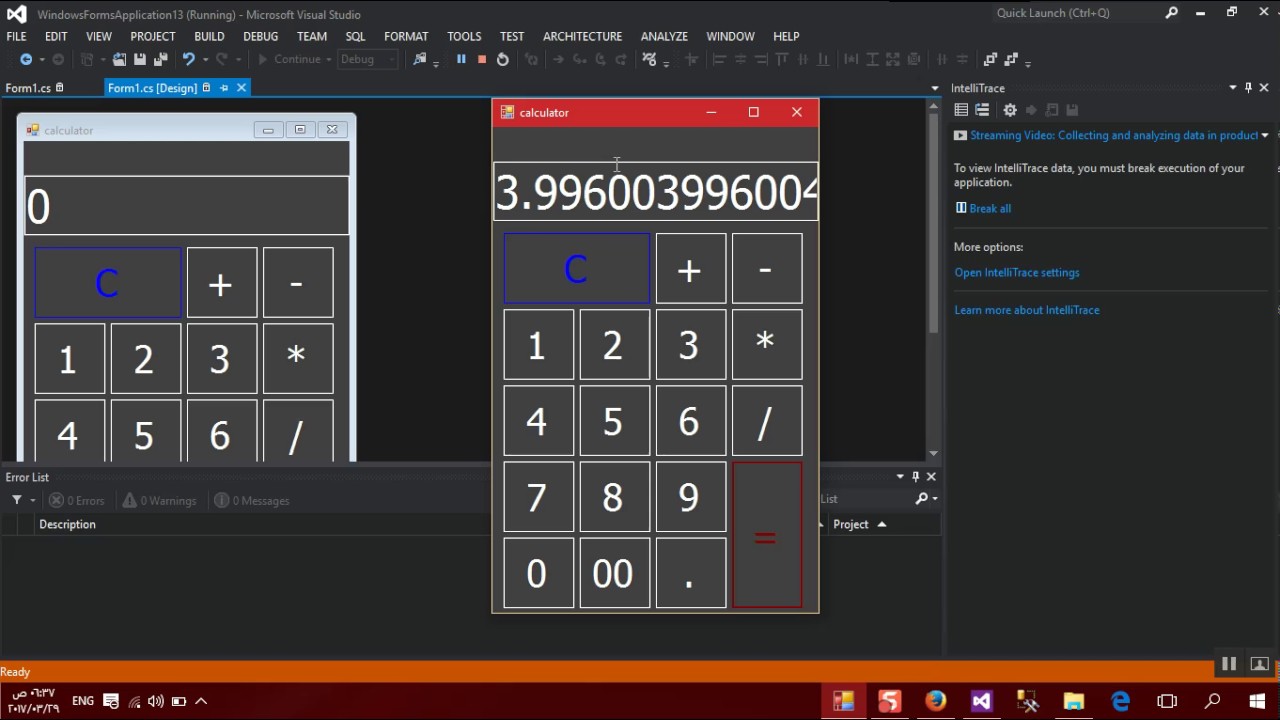Click the Save All icon in toolbar
This screenshot has width=1280, height=720.
point(160,60)
